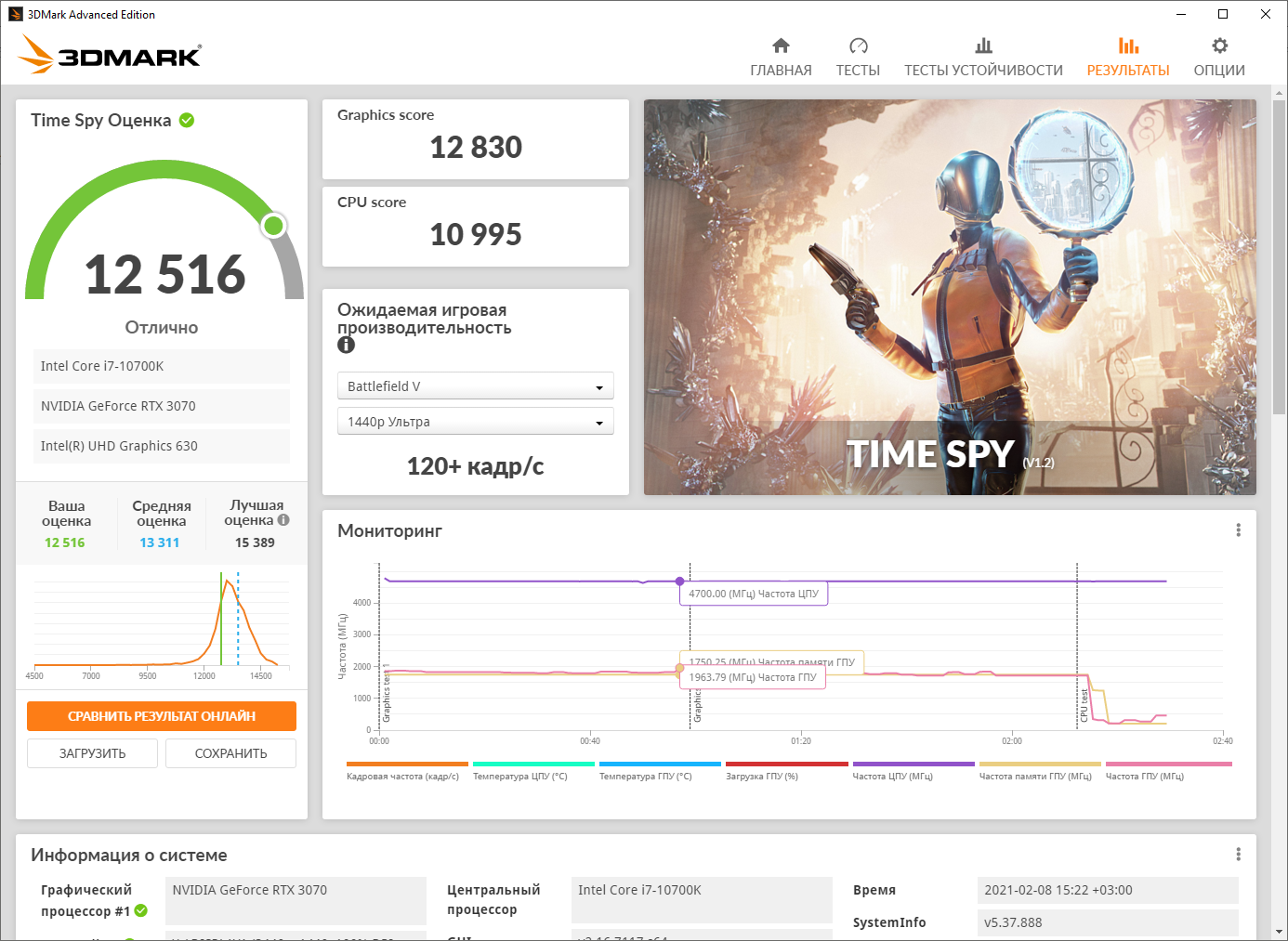Click the 120+ кадр/с estimate text
Image resolution: width=1288 pixels, height=941 pixels.
[x=476, y=466]
